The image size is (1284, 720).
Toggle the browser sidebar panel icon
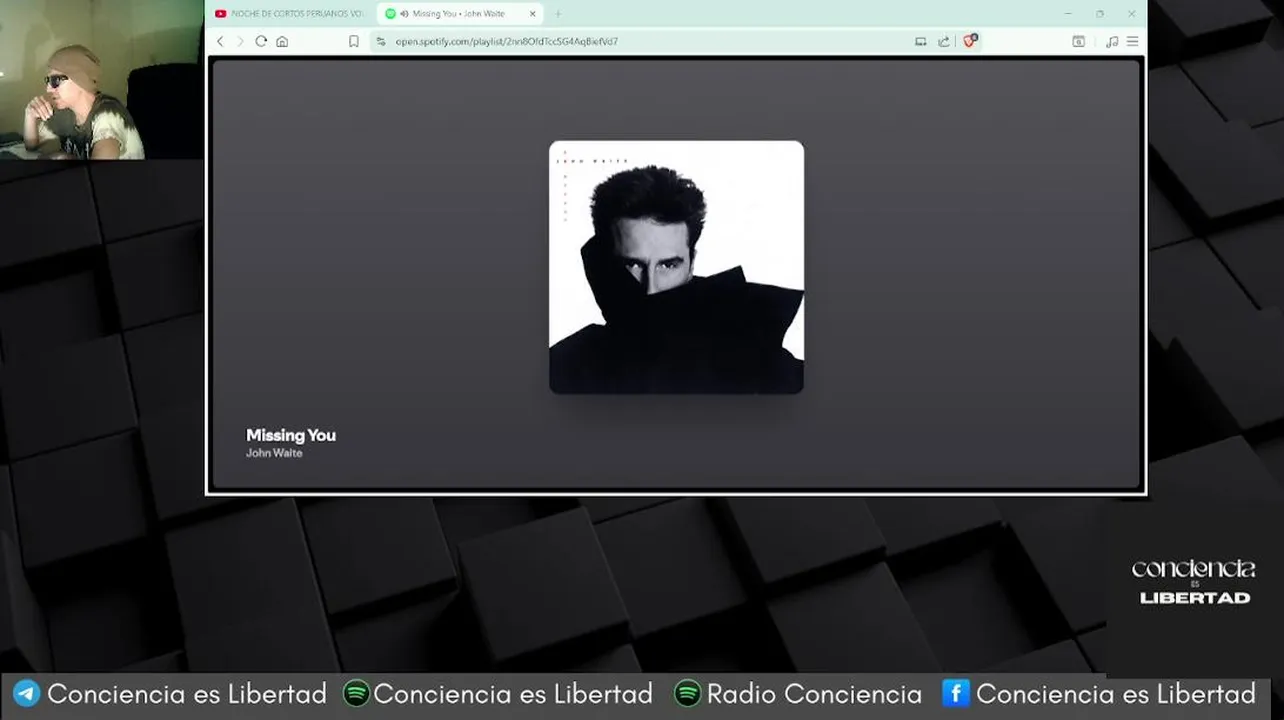1078,41
